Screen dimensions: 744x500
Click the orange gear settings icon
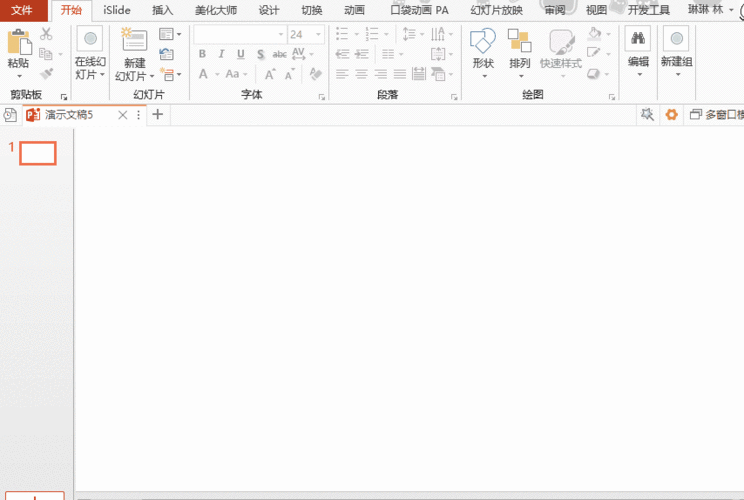pyautogui.click(x=671, y=115)
